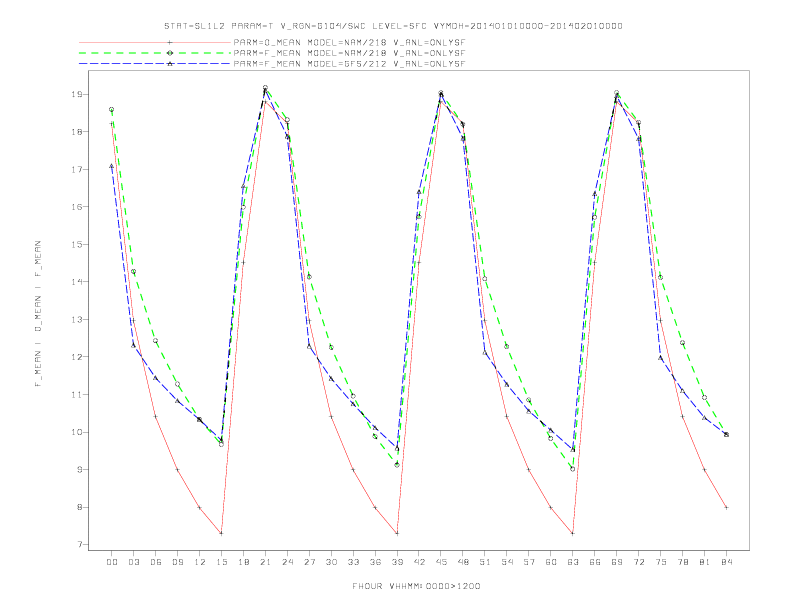This screenshot has height=612, width=792.
Task: Click red plus marker at forecast hour 84
Action: (x=726, y=507)
